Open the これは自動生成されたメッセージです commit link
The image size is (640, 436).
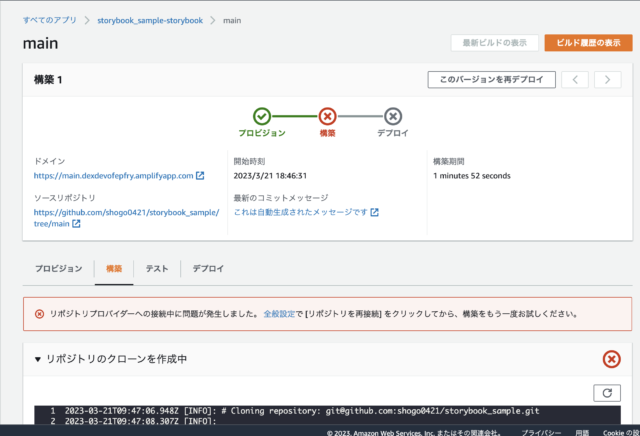300,212
